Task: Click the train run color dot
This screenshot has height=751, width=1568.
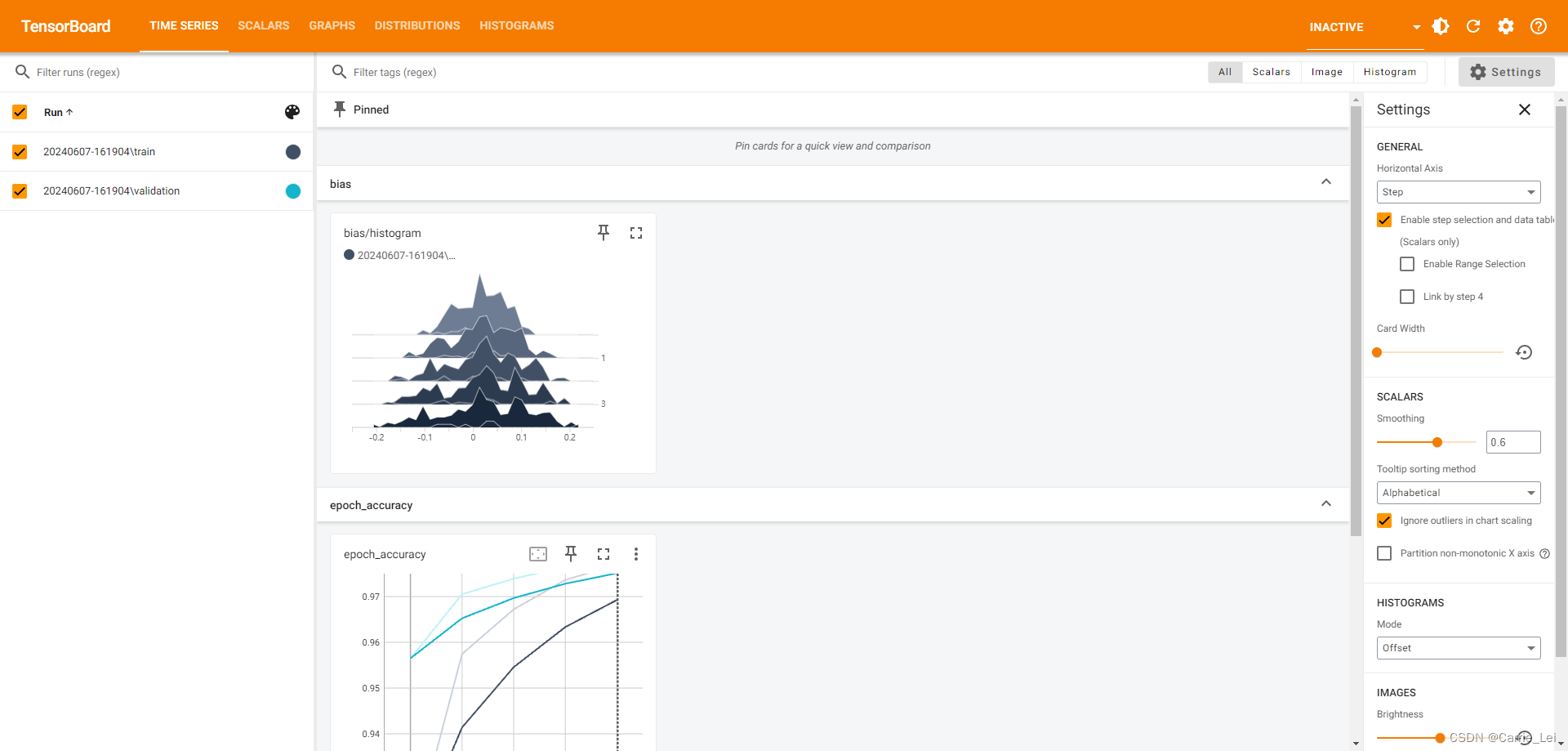Action: click(x=293, y=152)
